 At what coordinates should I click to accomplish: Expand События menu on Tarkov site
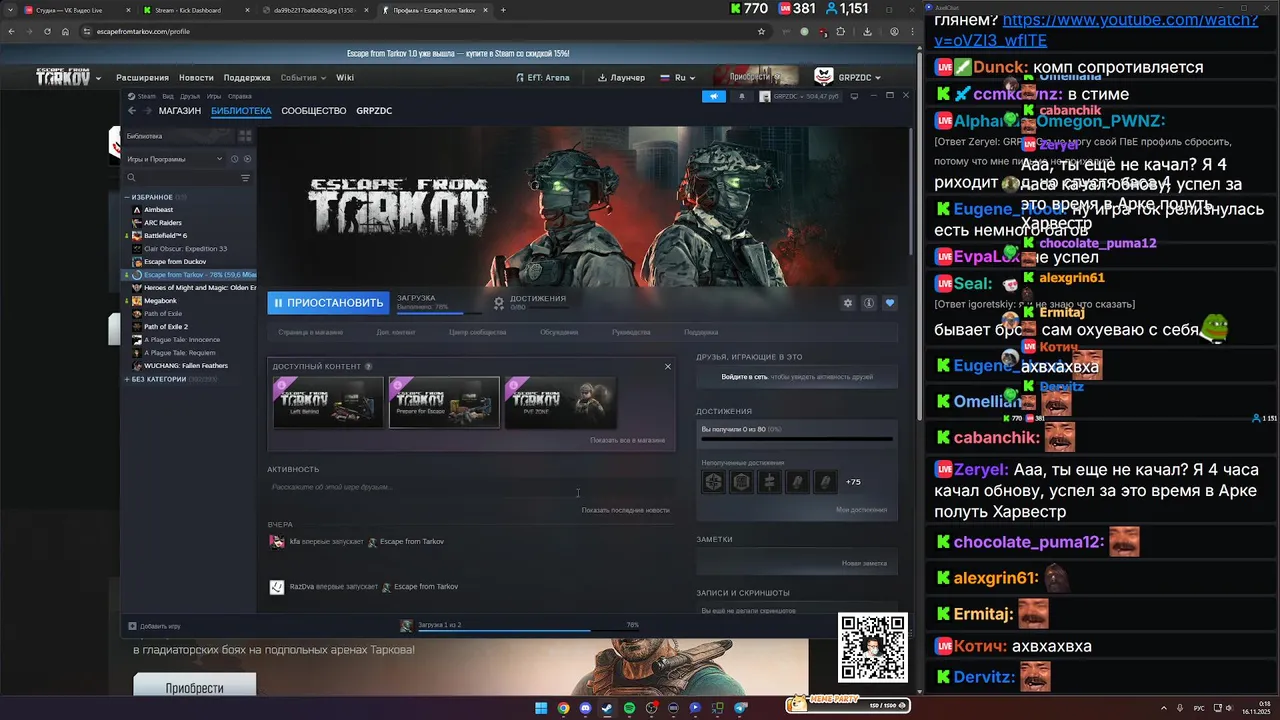click(x=303, y=77)
